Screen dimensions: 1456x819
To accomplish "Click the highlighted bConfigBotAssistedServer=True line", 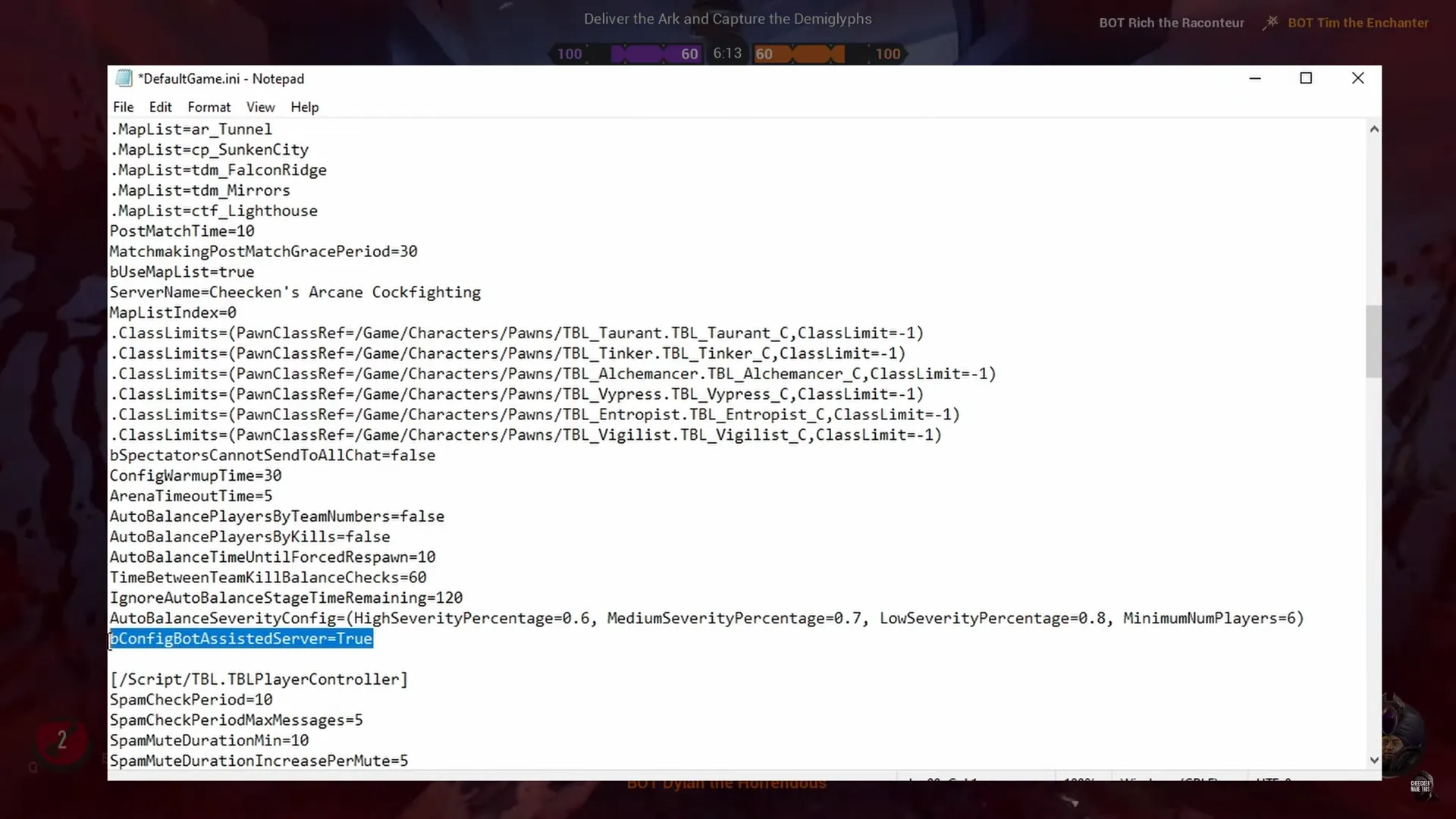I will pyautogui.click(x=240, y=639).
